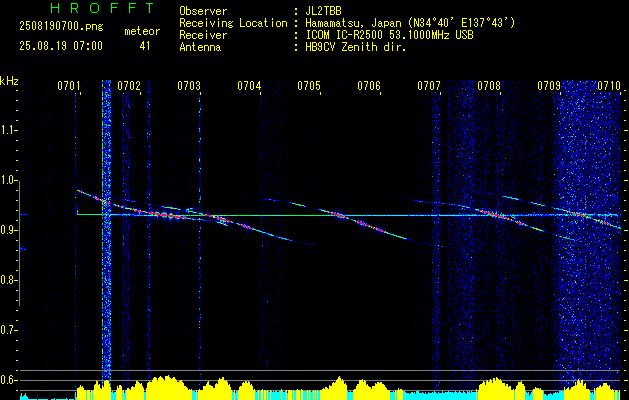Click the Antenna HB9CV Zenith dir. text
629x400 pixels.
point(355,47)
